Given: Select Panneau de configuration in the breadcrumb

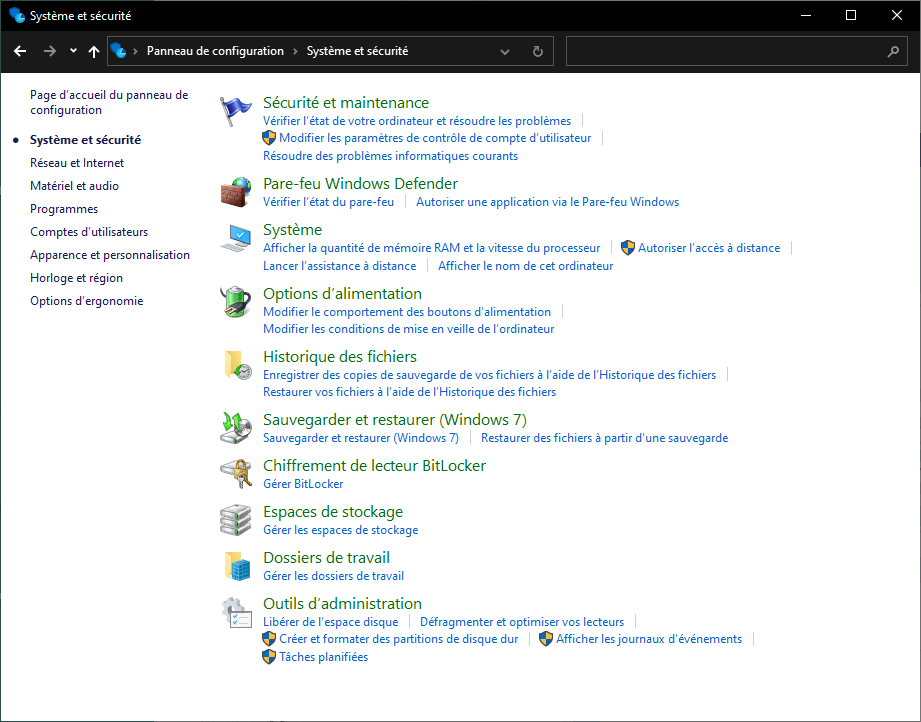Looking at the screenshot, I should [x=215, y=51].
